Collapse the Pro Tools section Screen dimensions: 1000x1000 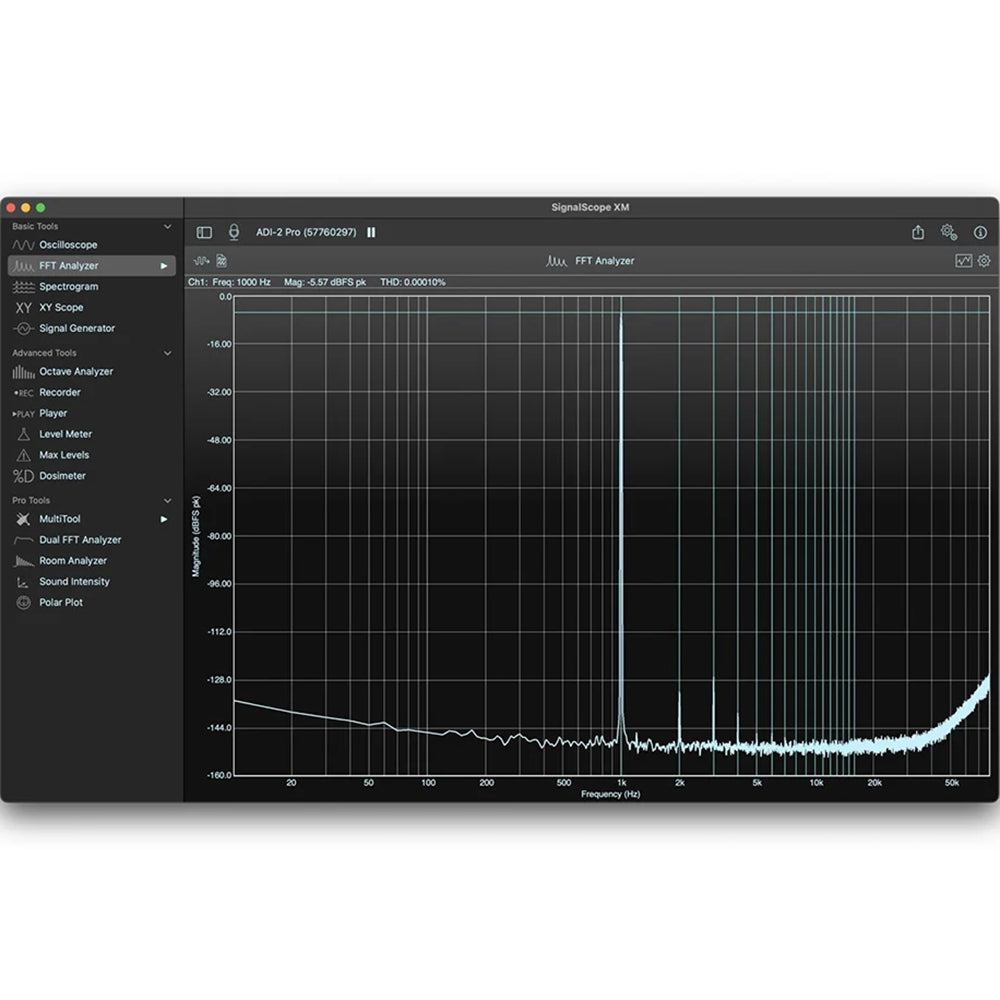167,500
